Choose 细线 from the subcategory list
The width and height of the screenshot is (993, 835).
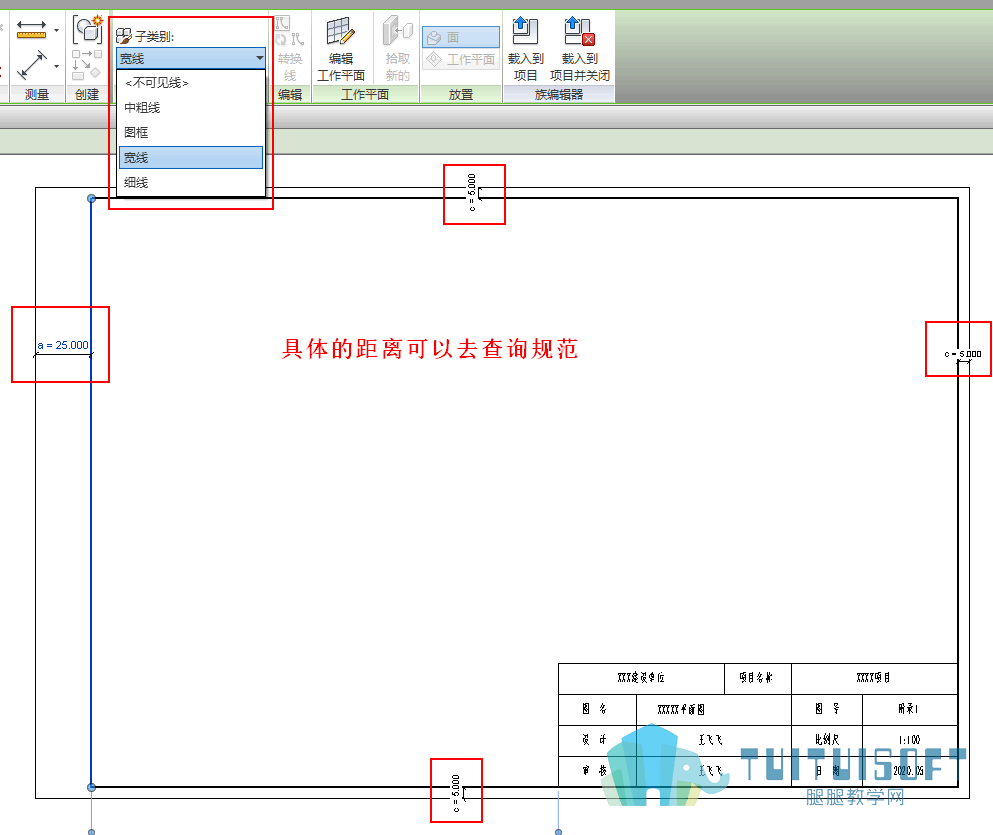(x=191, y=182)
